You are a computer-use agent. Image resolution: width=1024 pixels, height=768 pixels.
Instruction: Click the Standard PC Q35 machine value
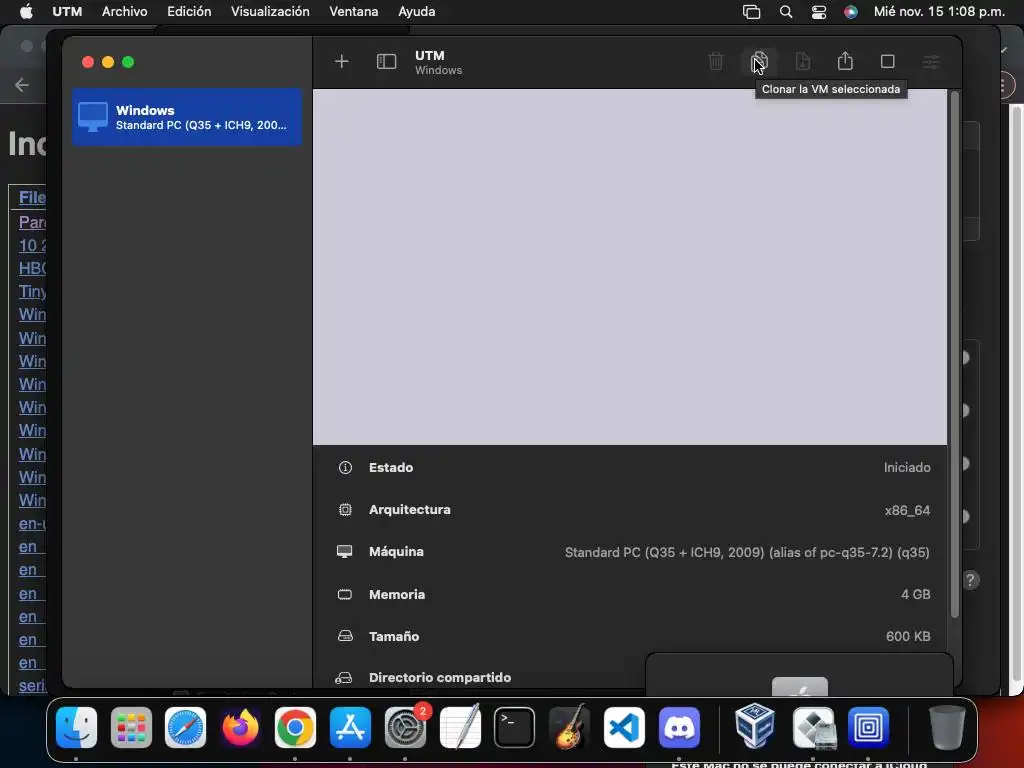[x=747, y=552]
